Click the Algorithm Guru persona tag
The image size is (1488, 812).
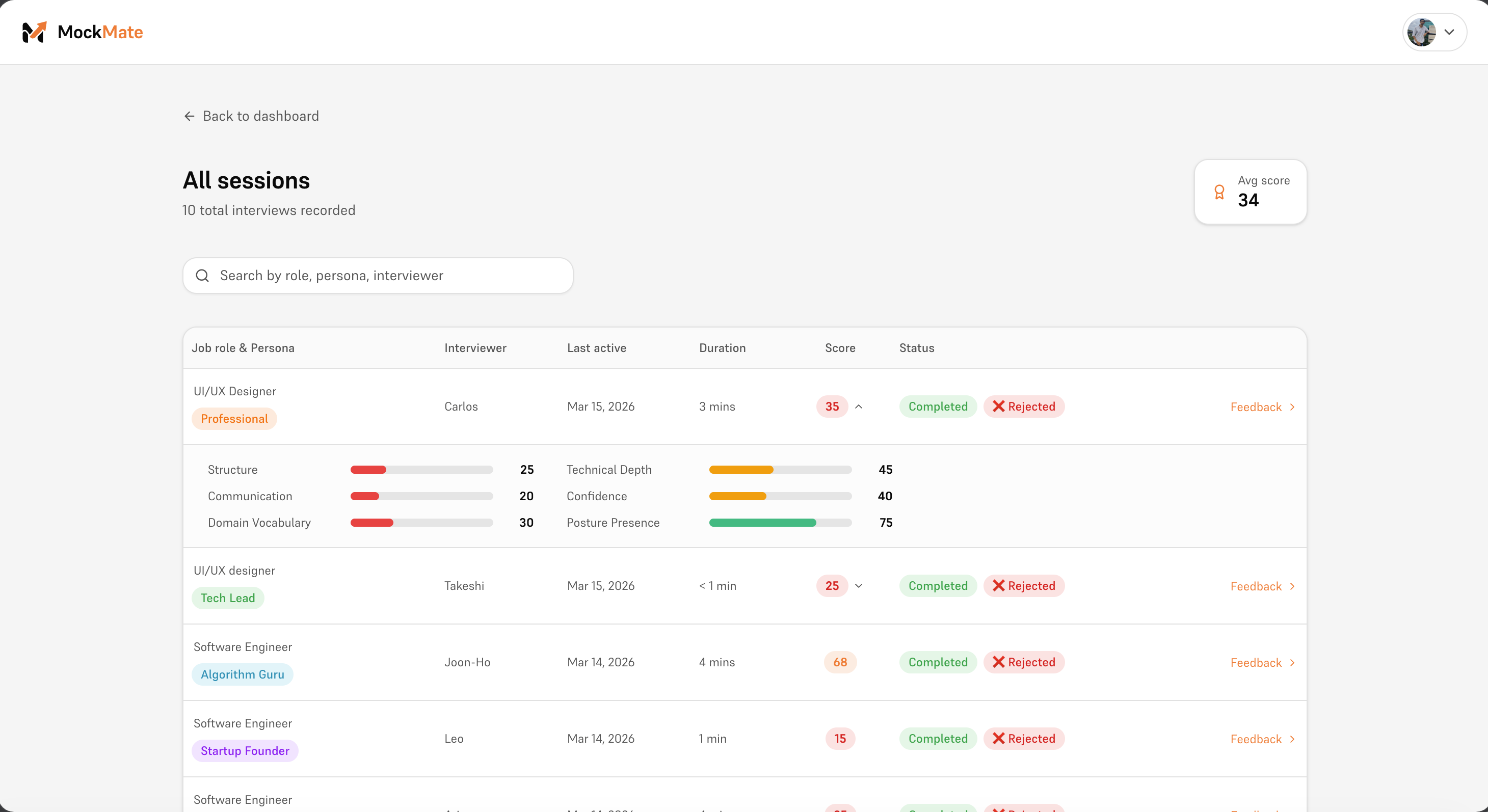tap(242, 674)
